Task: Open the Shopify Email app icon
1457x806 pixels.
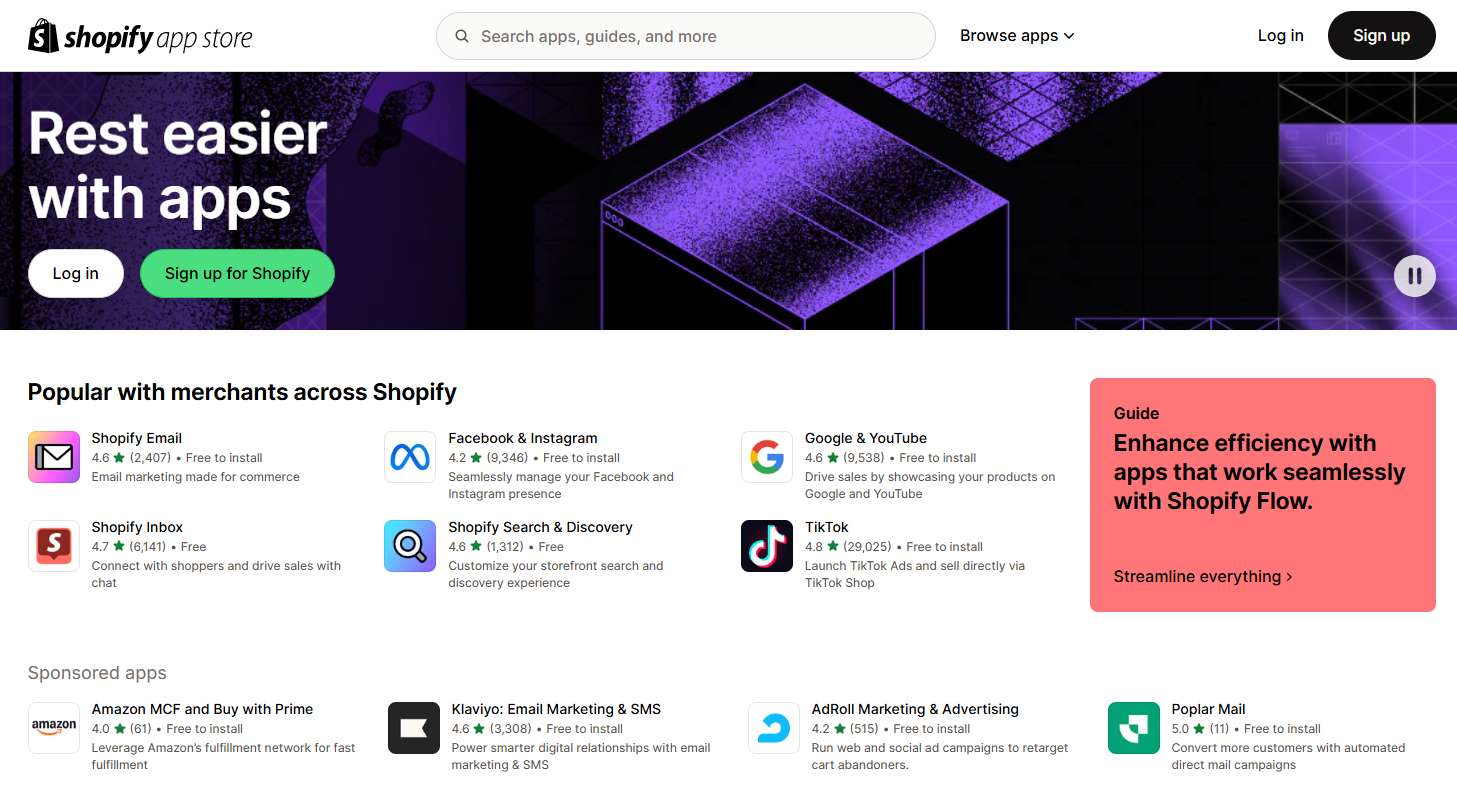Action: point(54,457)
